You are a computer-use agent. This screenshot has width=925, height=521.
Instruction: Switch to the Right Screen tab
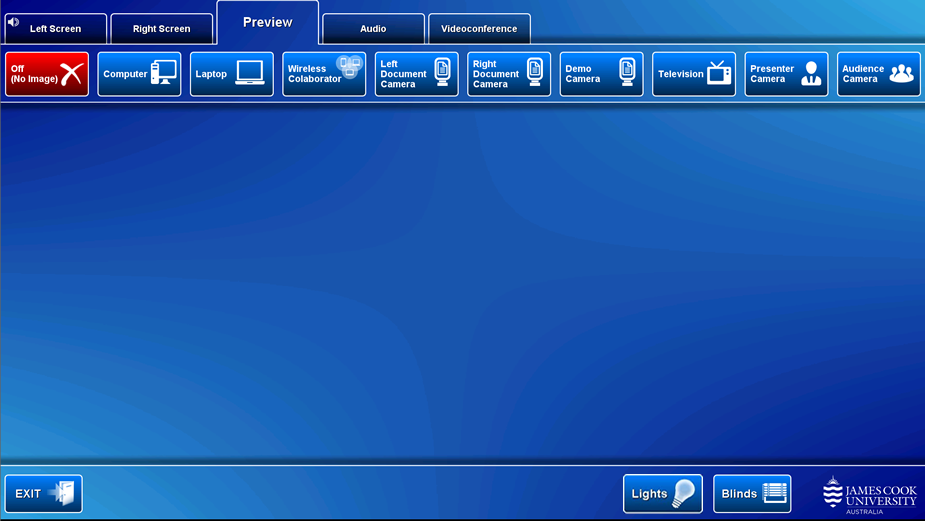click(x=162, y=28)
